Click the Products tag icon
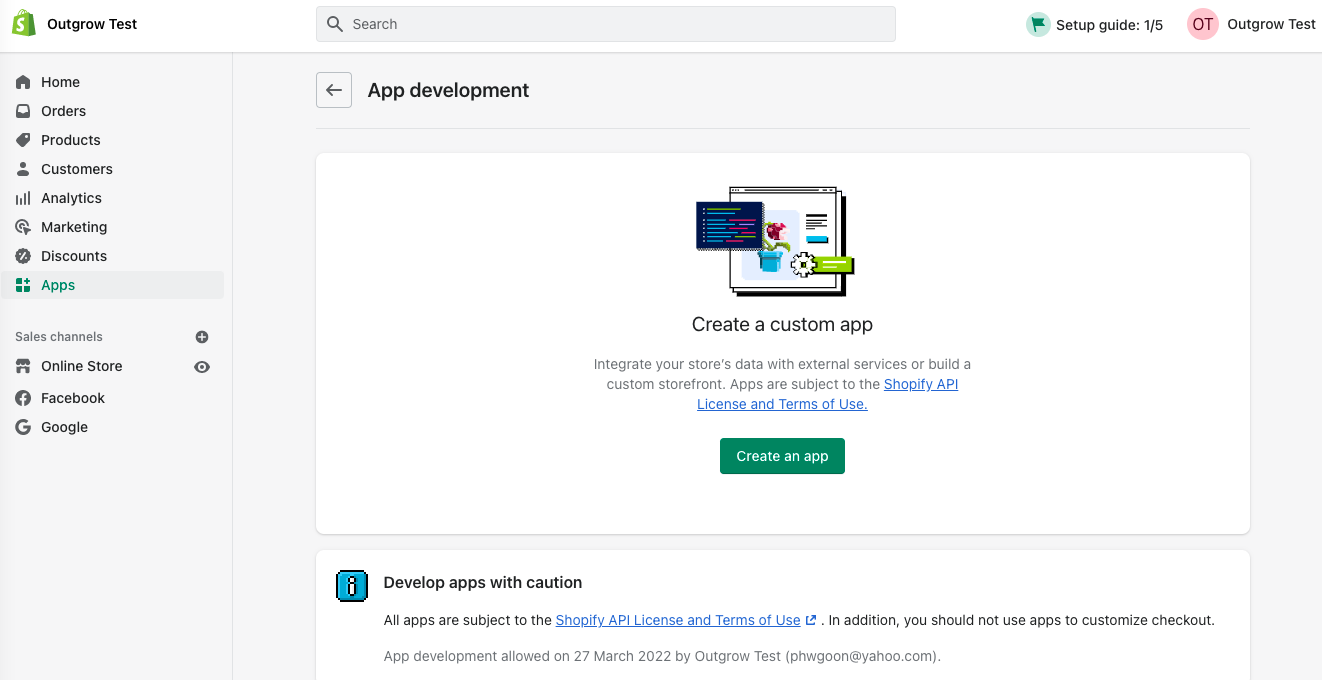The image size is (1322, 680). (x=23, y=140)
